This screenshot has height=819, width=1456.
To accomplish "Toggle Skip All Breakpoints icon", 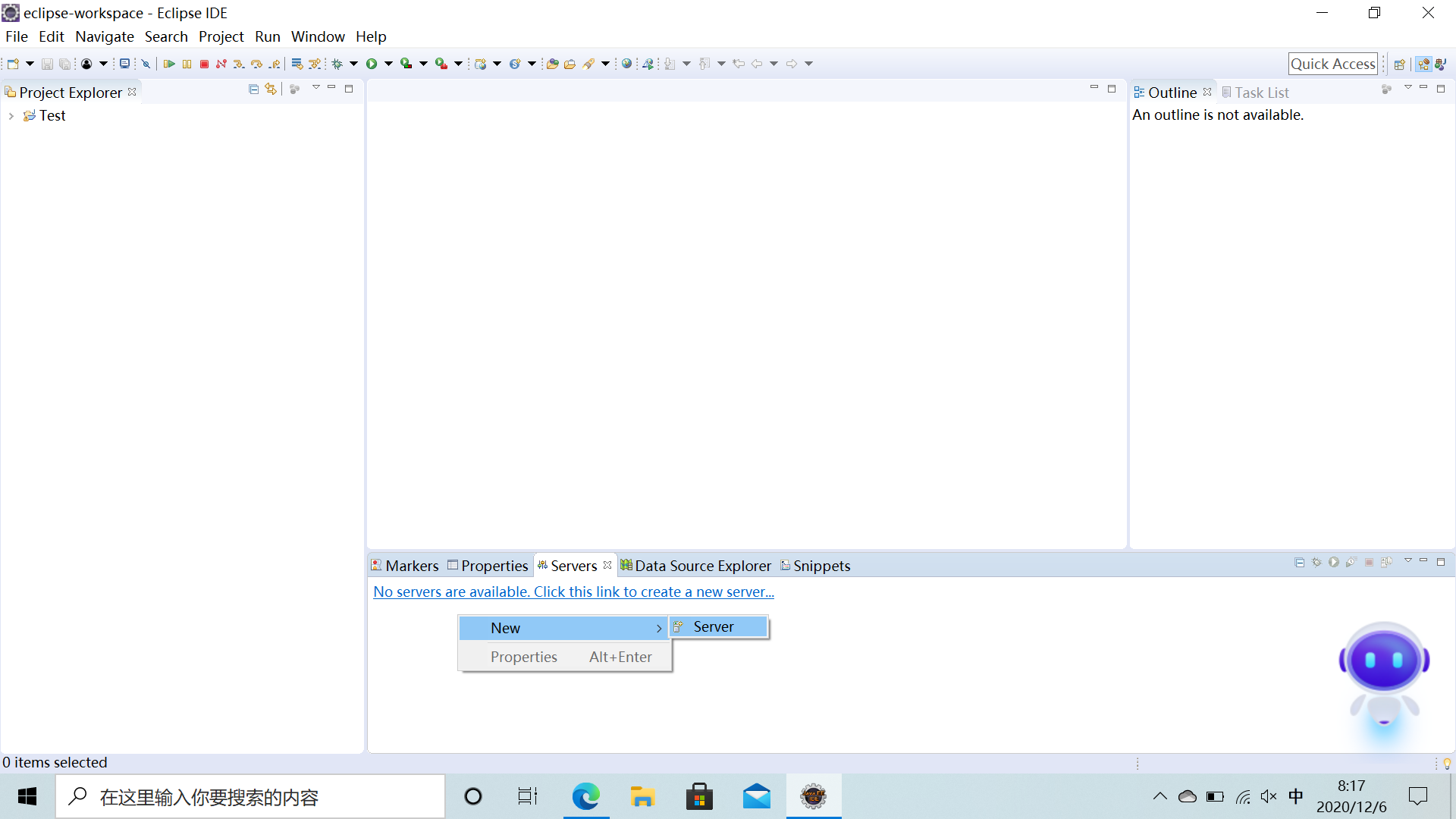I will (146, 64).
